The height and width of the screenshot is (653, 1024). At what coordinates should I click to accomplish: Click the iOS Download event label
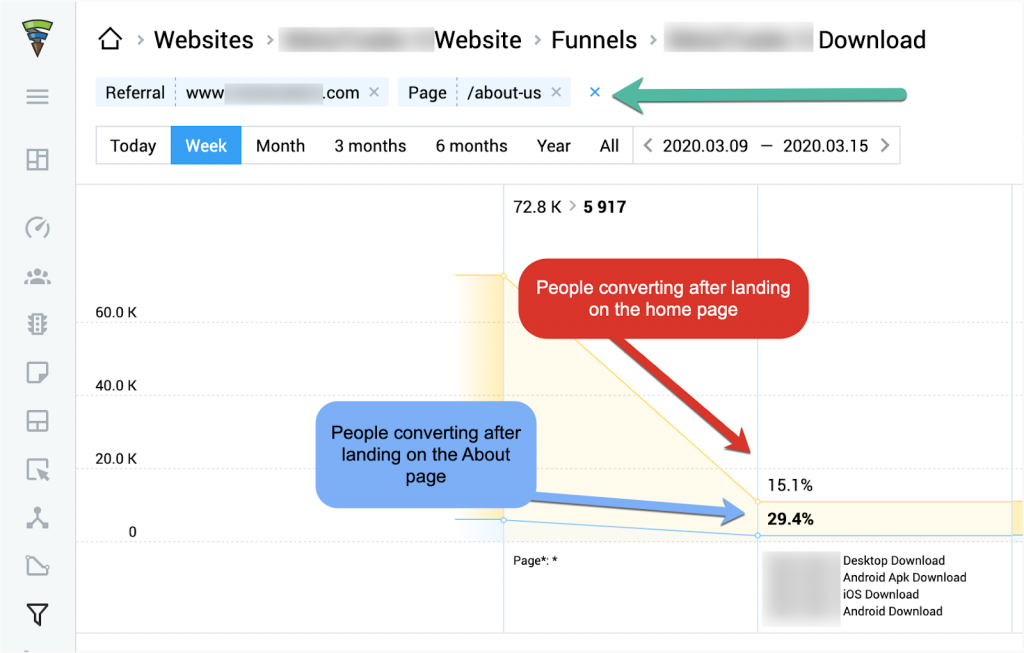[880, 594]
